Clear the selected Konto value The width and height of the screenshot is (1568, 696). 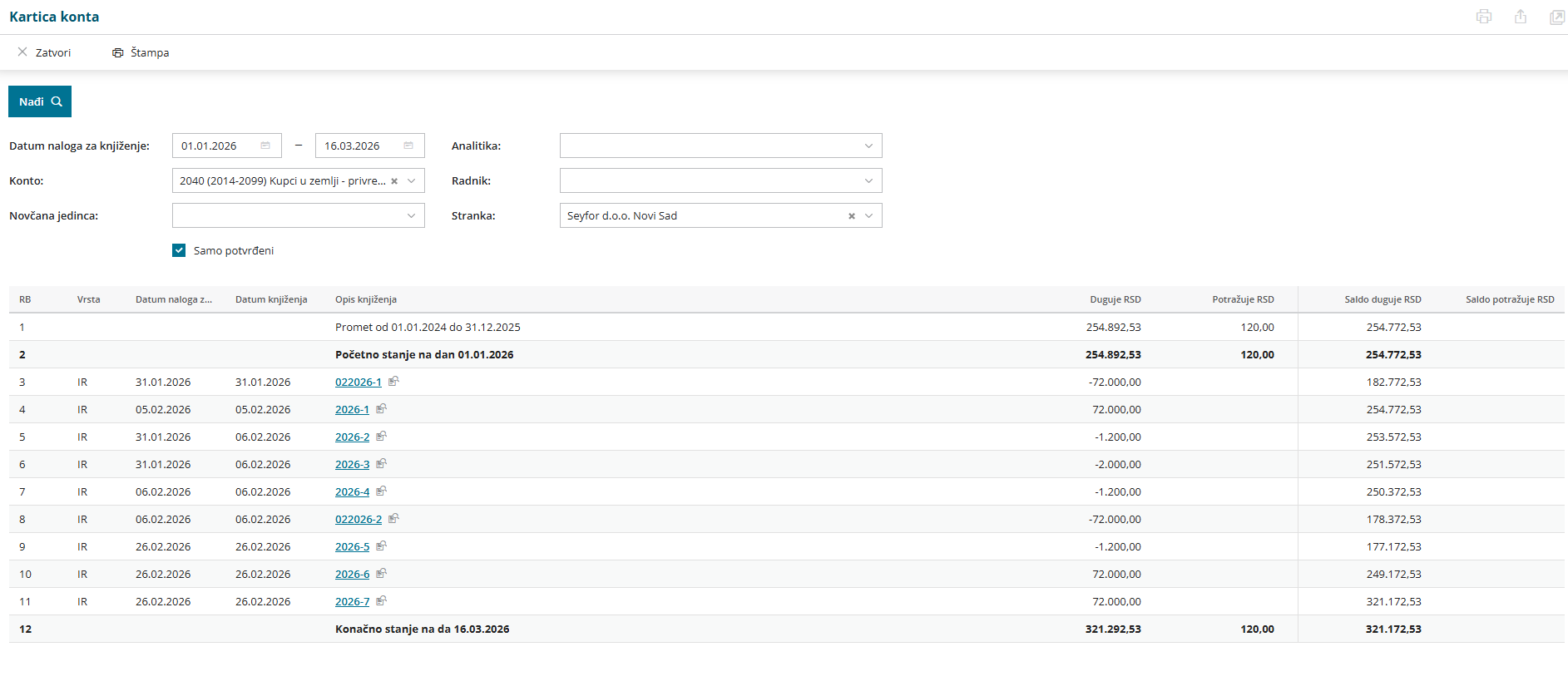pos(394,181)
